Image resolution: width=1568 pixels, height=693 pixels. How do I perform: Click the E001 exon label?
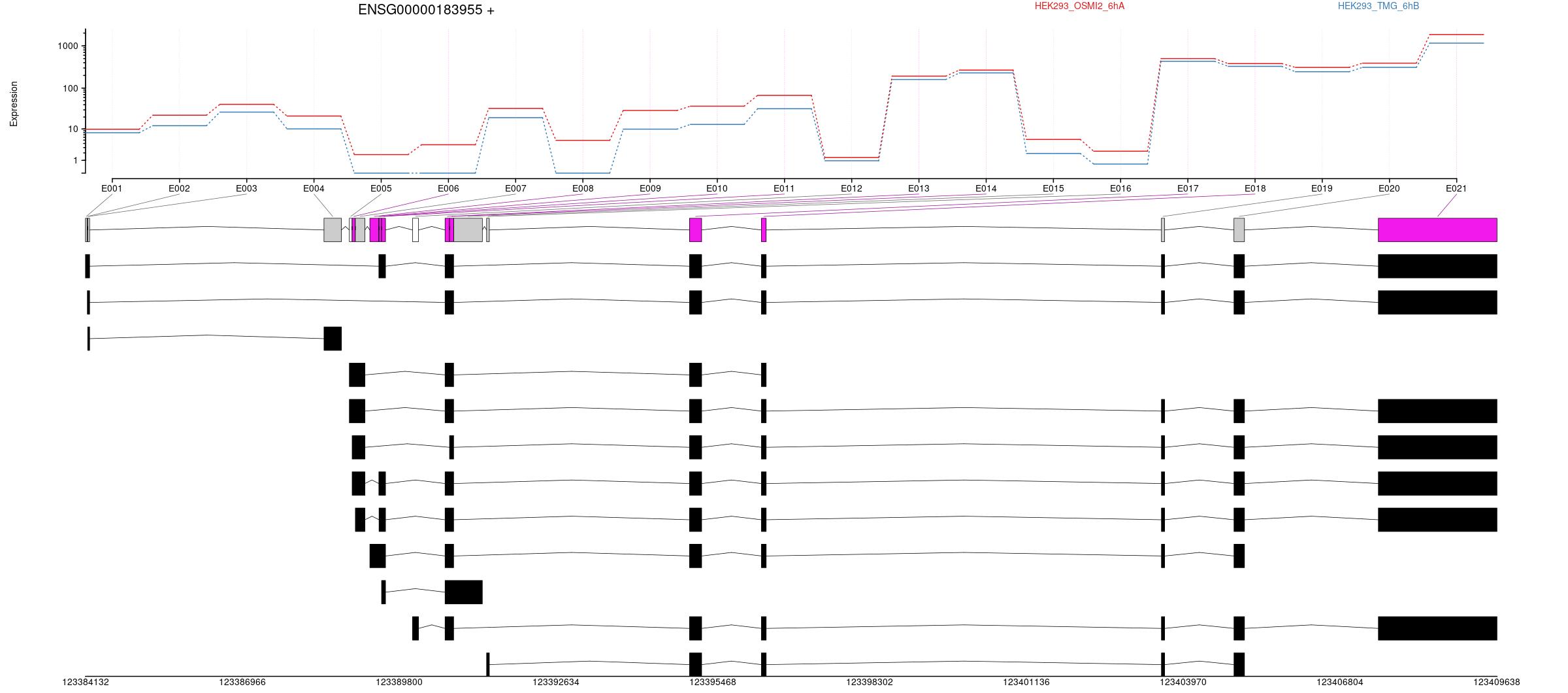(112, 188)
